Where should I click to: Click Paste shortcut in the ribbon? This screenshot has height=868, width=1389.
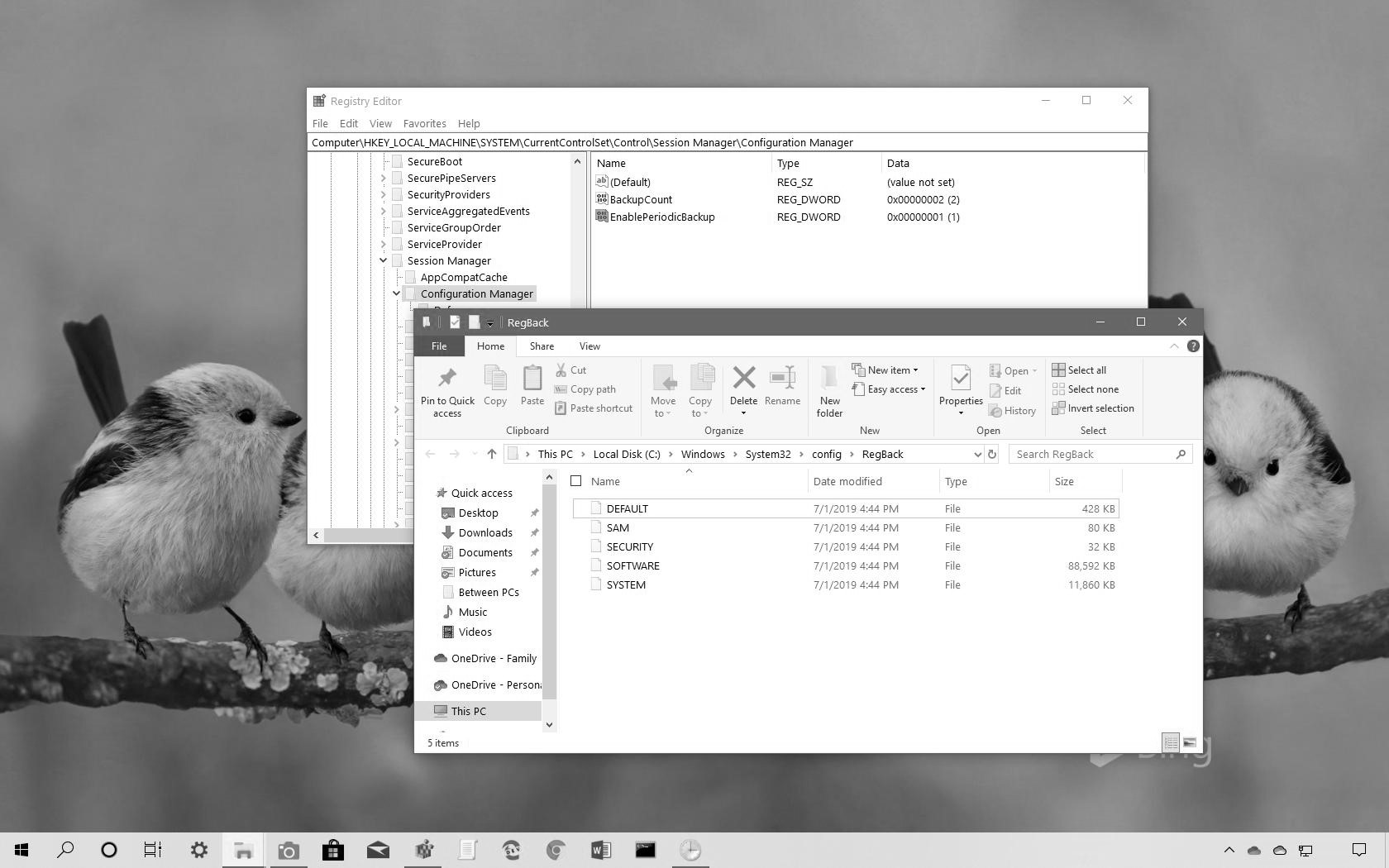click(x=594, y=408)
